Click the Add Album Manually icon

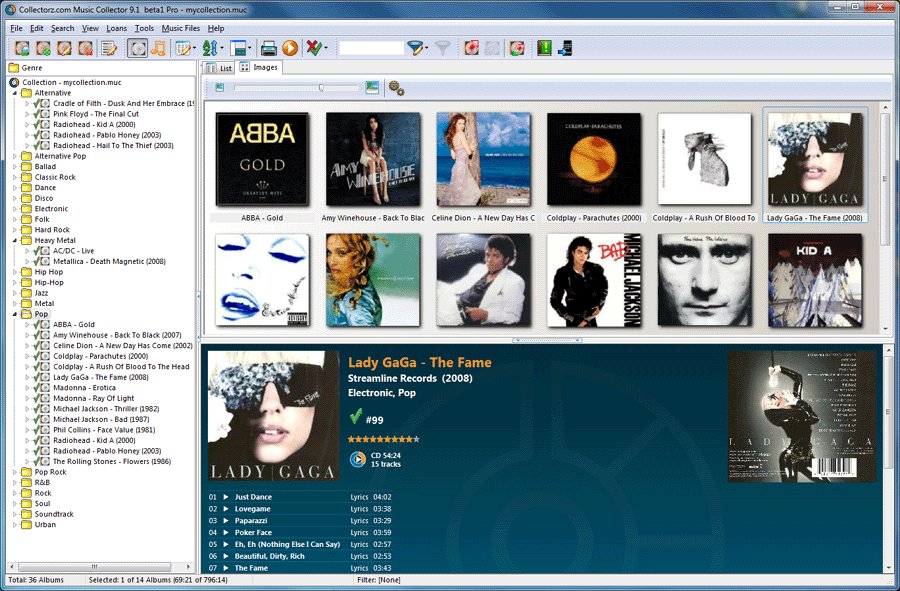(43, 48)
